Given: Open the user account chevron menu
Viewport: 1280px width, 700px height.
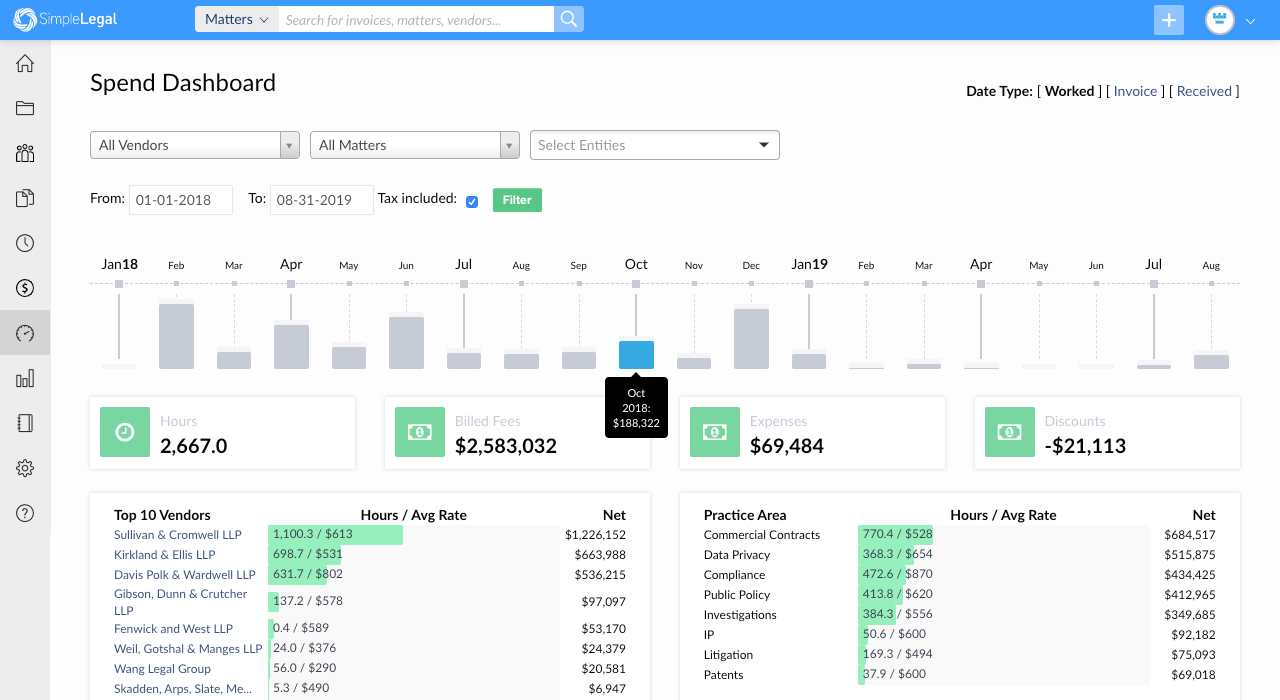Looking at the screenshot, I should pyautogui.click(x=1248, y=20).
